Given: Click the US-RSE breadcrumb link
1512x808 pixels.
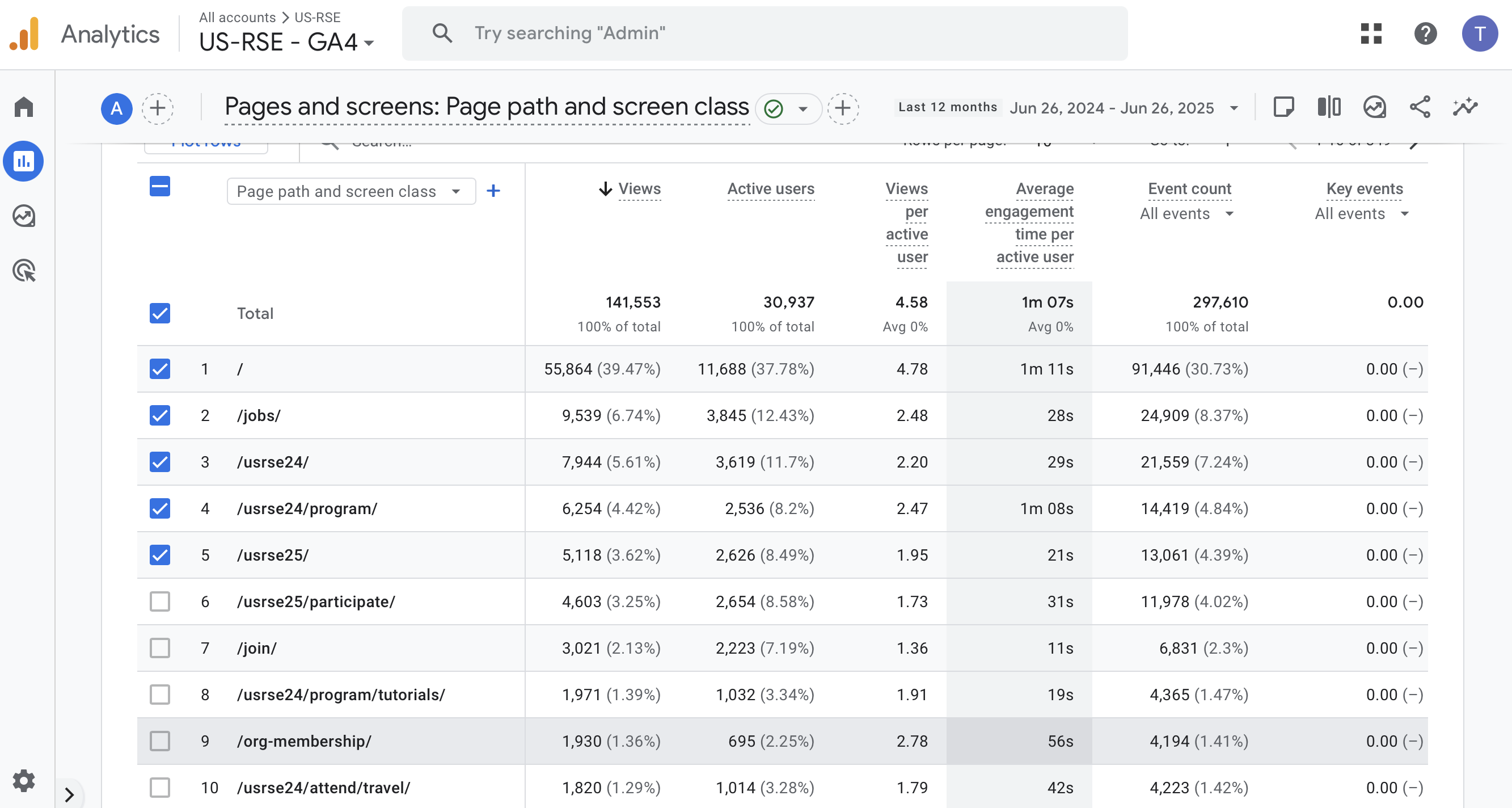Looking at the screenshot, I should click(317, 17).
